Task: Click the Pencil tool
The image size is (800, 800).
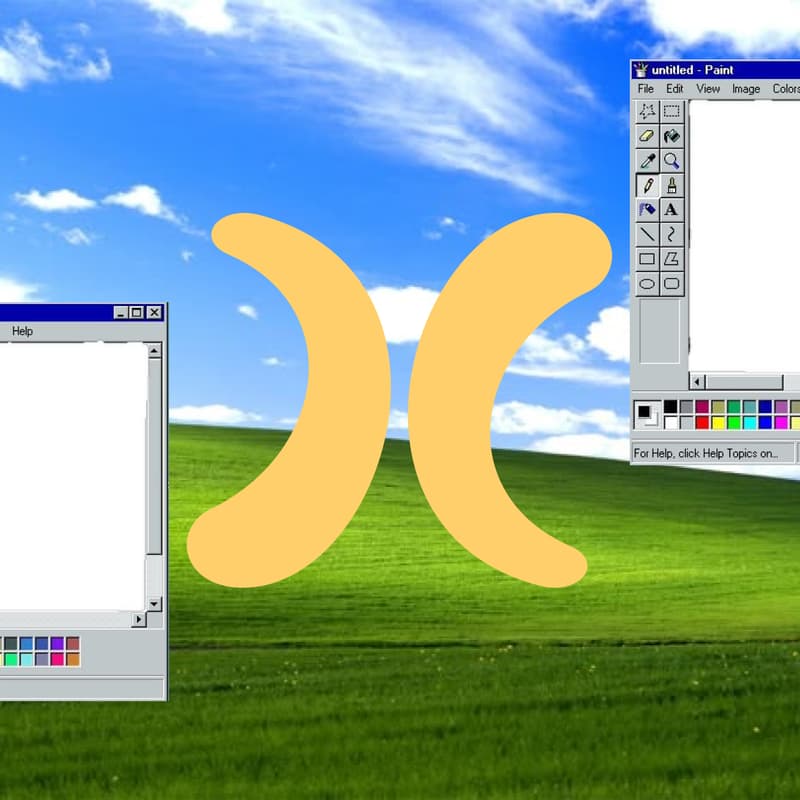Action: click(647, 185)
